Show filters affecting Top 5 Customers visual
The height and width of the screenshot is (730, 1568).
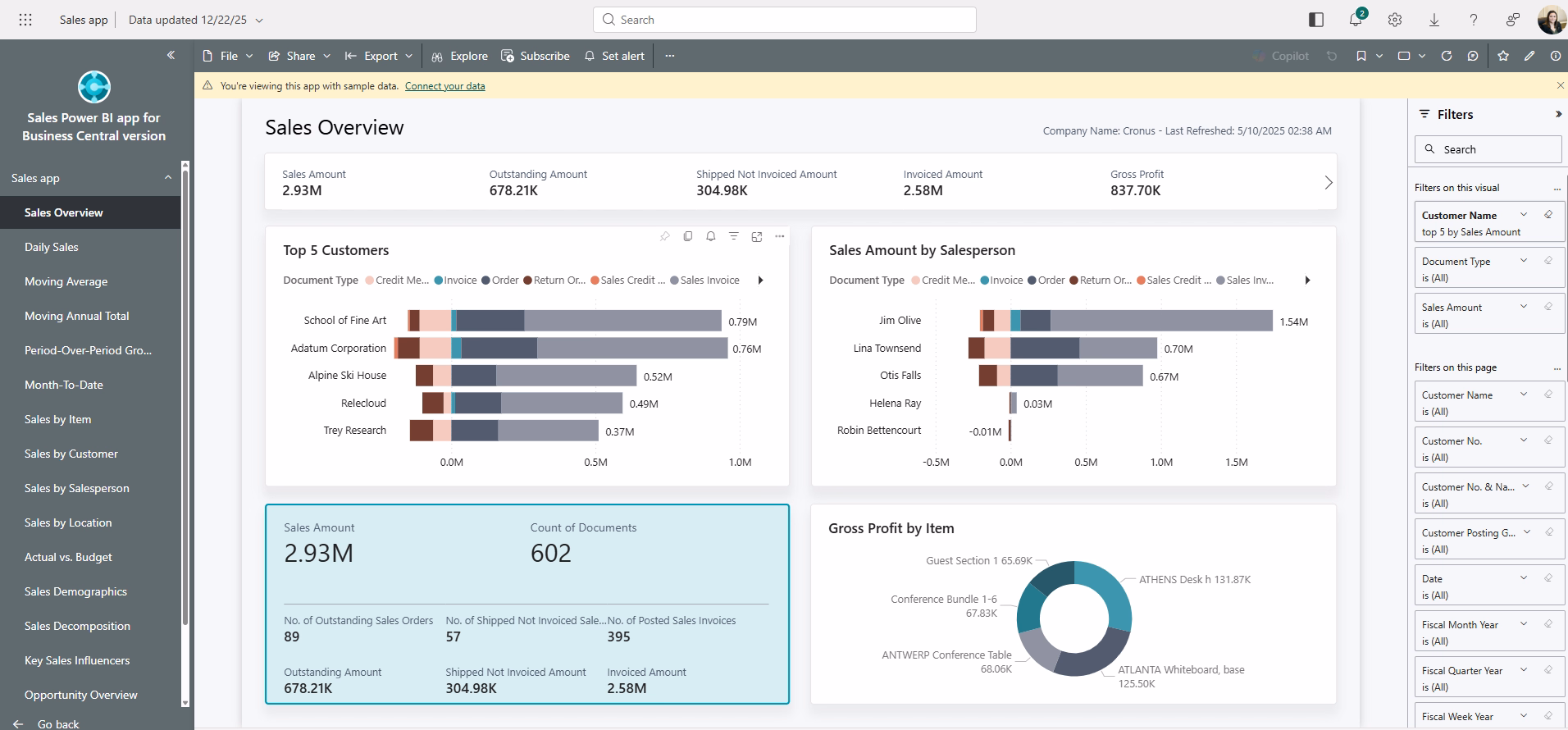pos(734,236)
